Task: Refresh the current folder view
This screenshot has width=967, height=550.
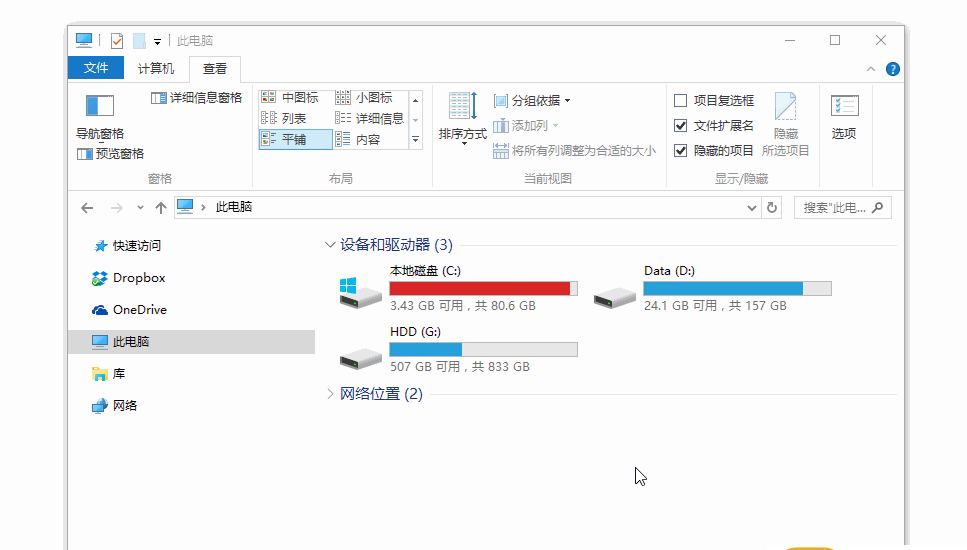Action: [772, 208]
